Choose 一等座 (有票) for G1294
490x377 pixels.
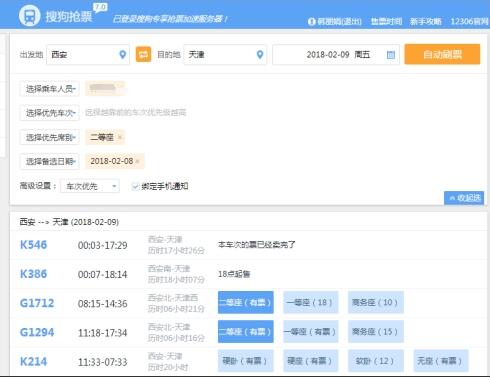coord(311,332)
